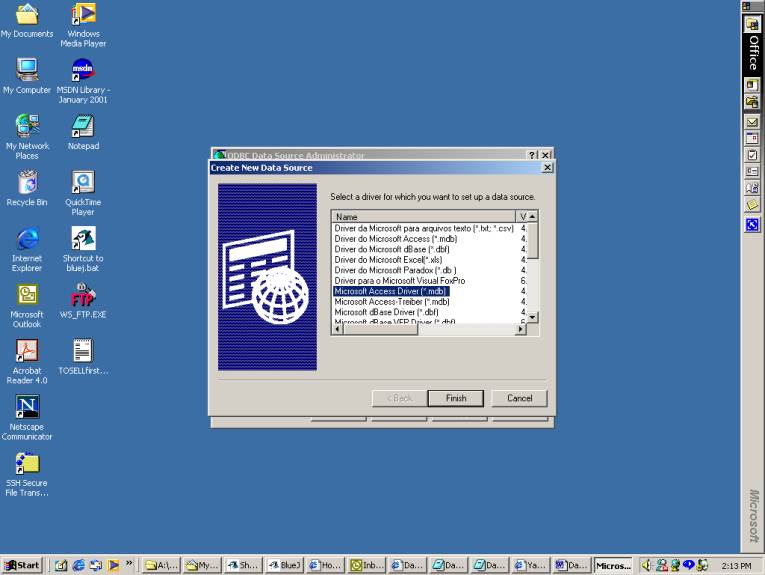
Task: Select Microsoft dBase Driver (*.dbf) row
Action: 386,312
